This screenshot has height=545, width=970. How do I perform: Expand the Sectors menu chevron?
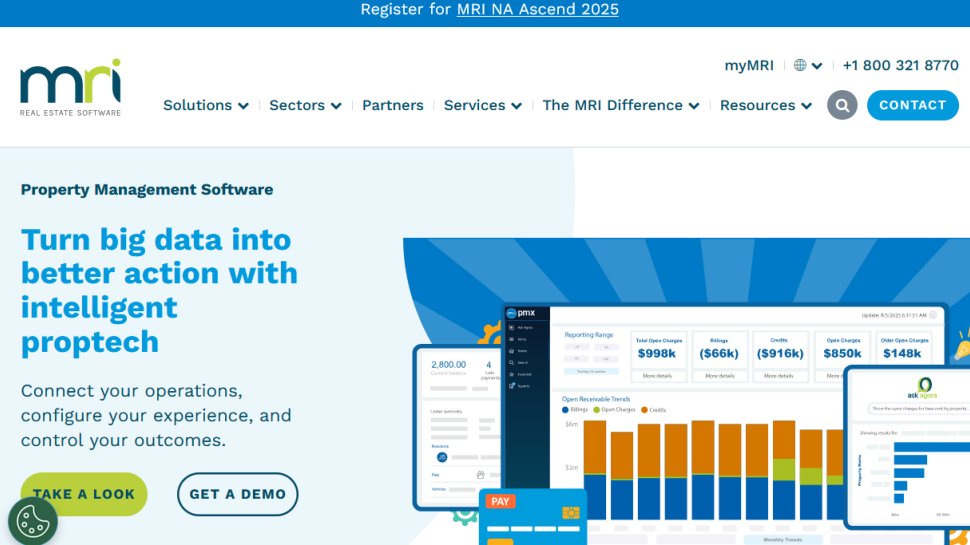(337, 106)
